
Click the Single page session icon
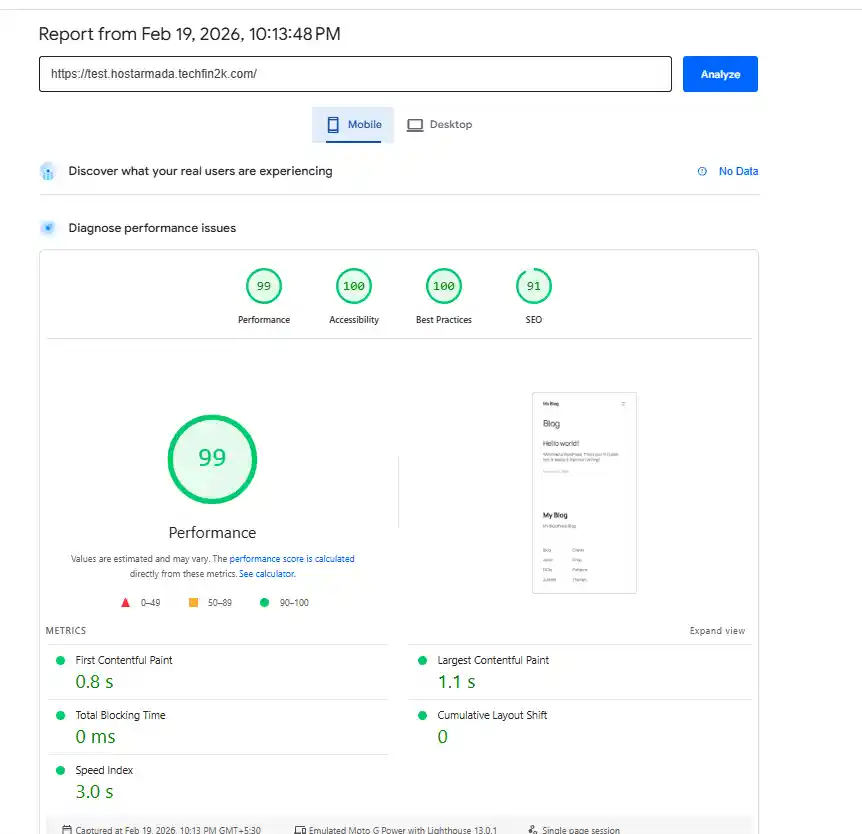pyautogui.click(x=533, y=830)
